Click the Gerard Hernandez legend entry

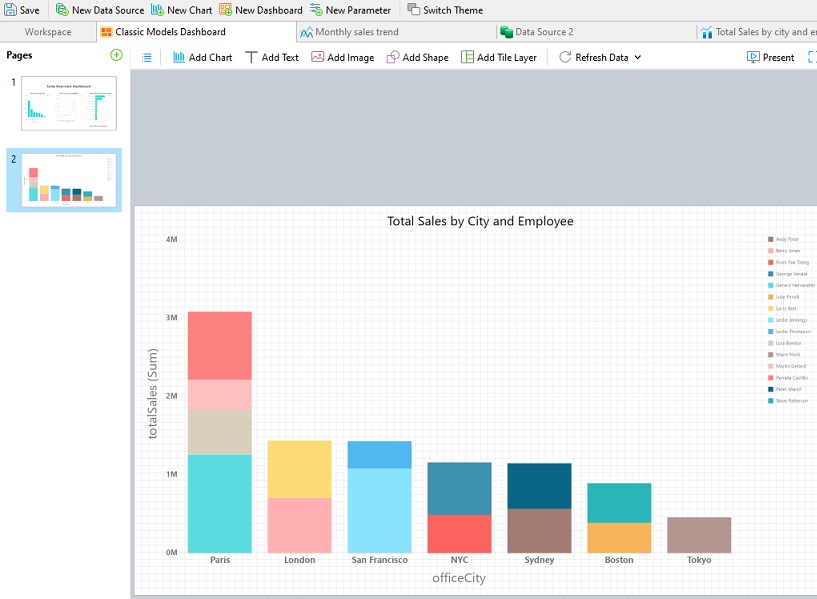pyautogui.click(x=791, y=285)
